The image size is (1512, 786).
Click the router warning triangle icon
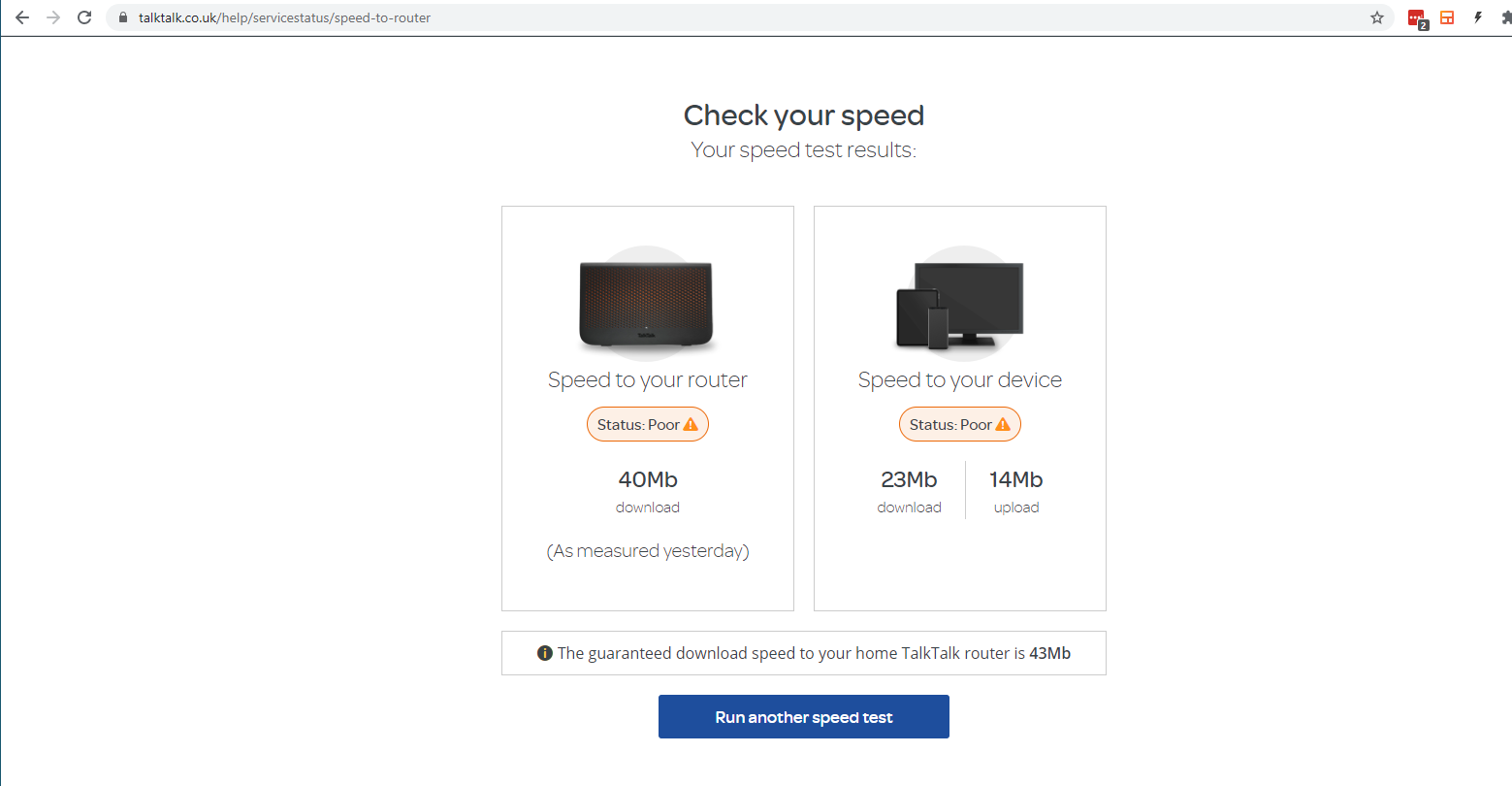690,423
